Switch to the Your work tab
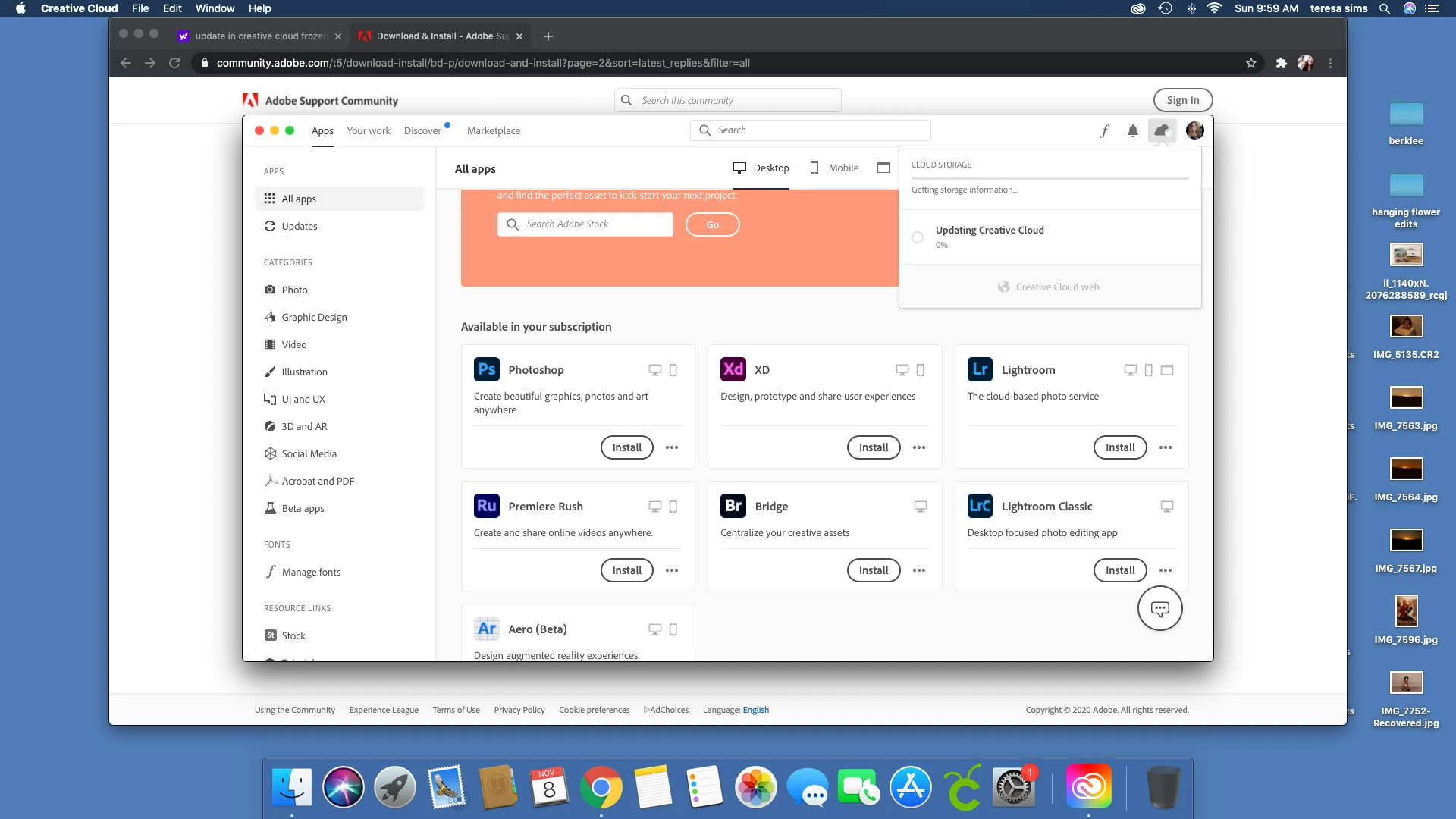The image size is (1456, 819). click(369, 130)
